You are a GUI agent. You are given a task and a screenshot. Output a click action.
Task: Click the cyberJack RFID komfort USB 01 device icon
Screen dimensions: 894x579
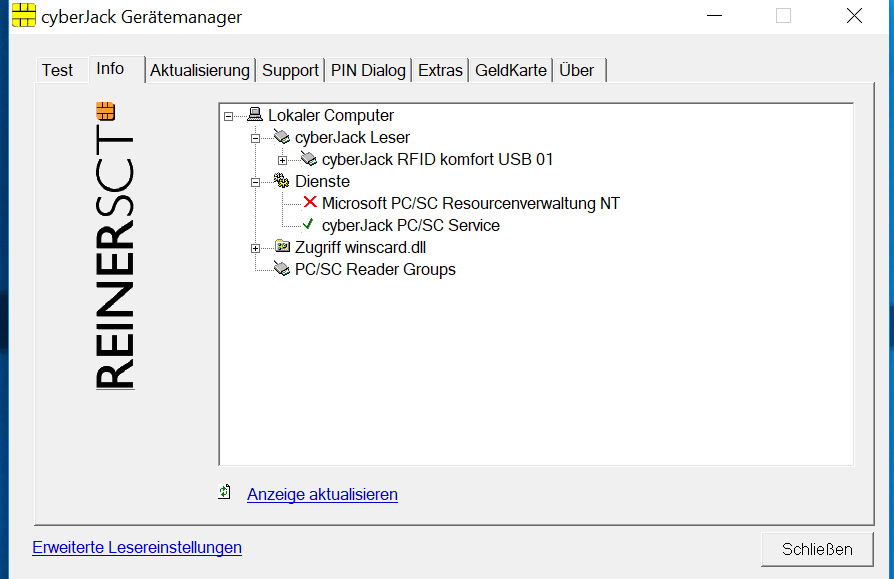pos(308,159)
